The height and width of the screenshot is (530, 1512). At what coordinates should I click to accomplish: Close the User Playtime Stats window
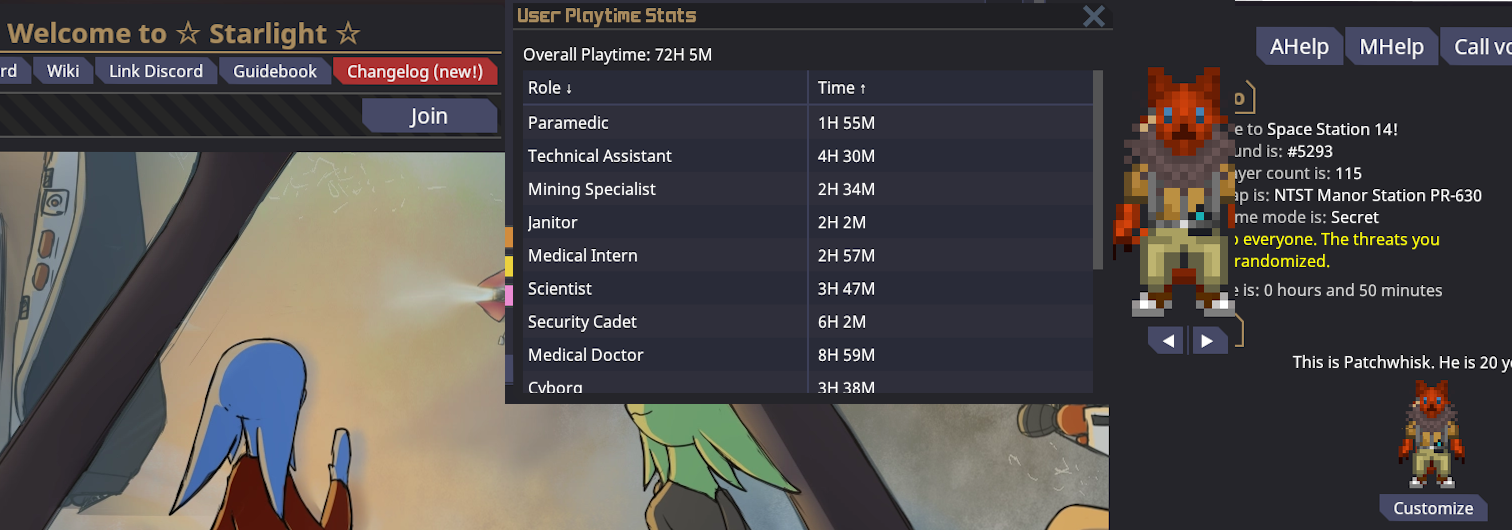coord(1094,16)
